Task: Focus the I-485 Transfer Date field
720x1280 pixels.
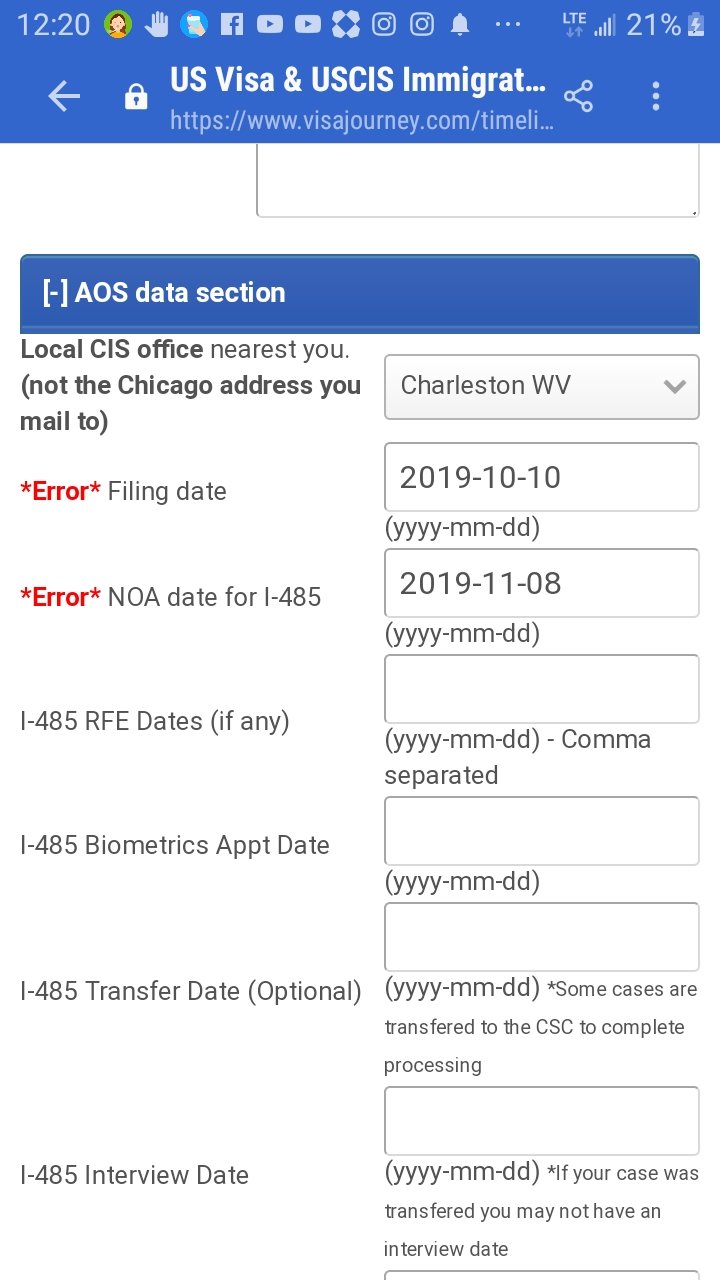Action: 541,937
